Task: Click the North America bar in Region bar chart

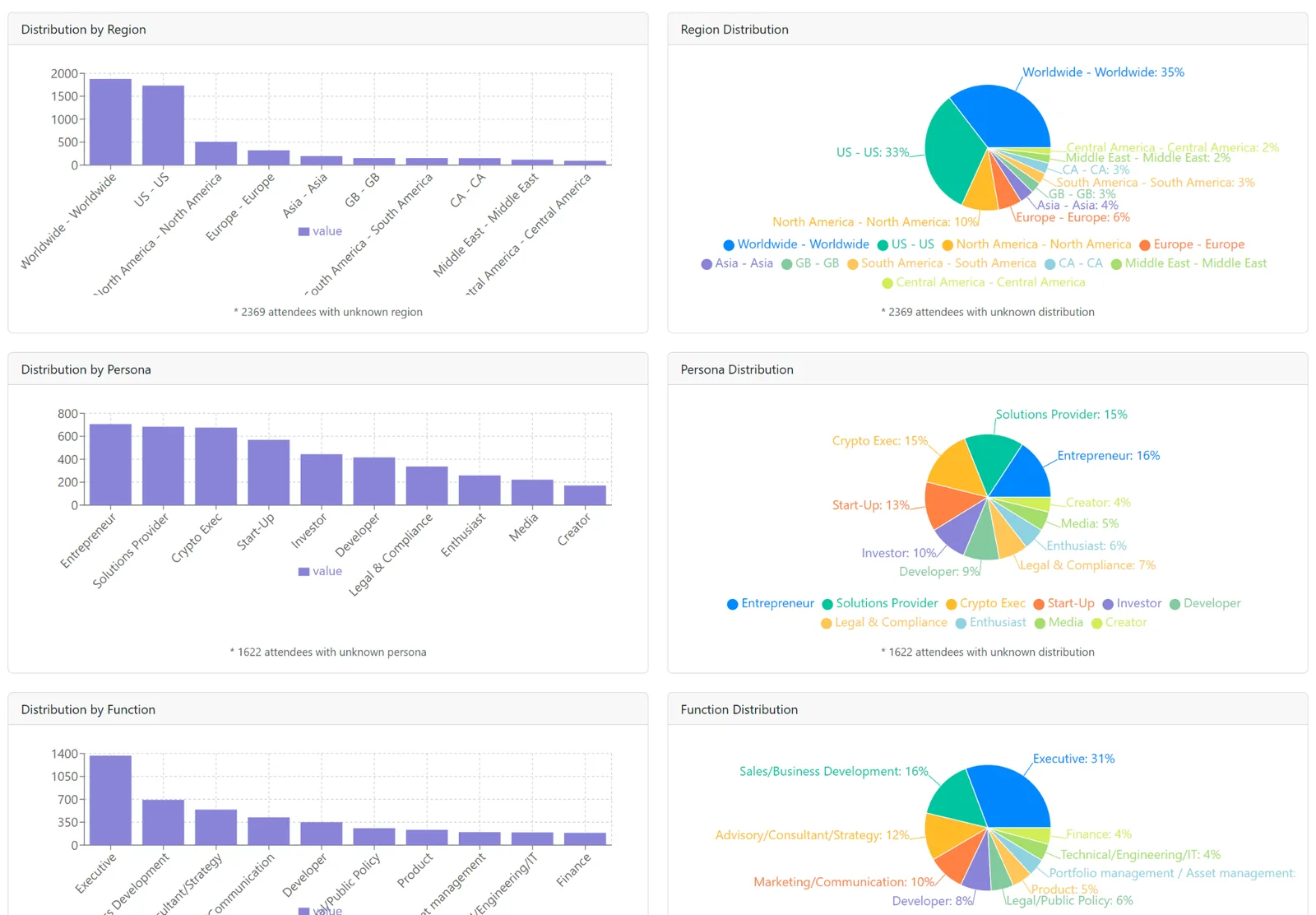Action: (215, 153)
